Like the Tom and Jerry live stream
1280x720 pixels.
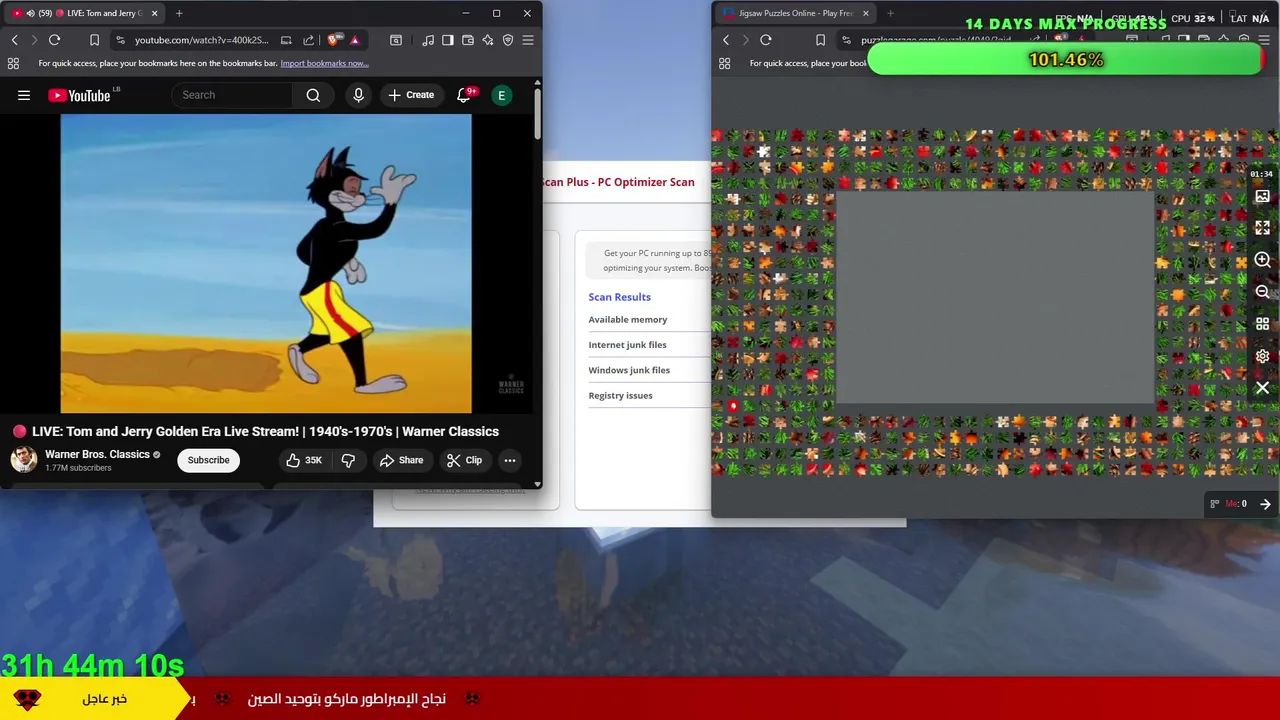tap(304, 460)
